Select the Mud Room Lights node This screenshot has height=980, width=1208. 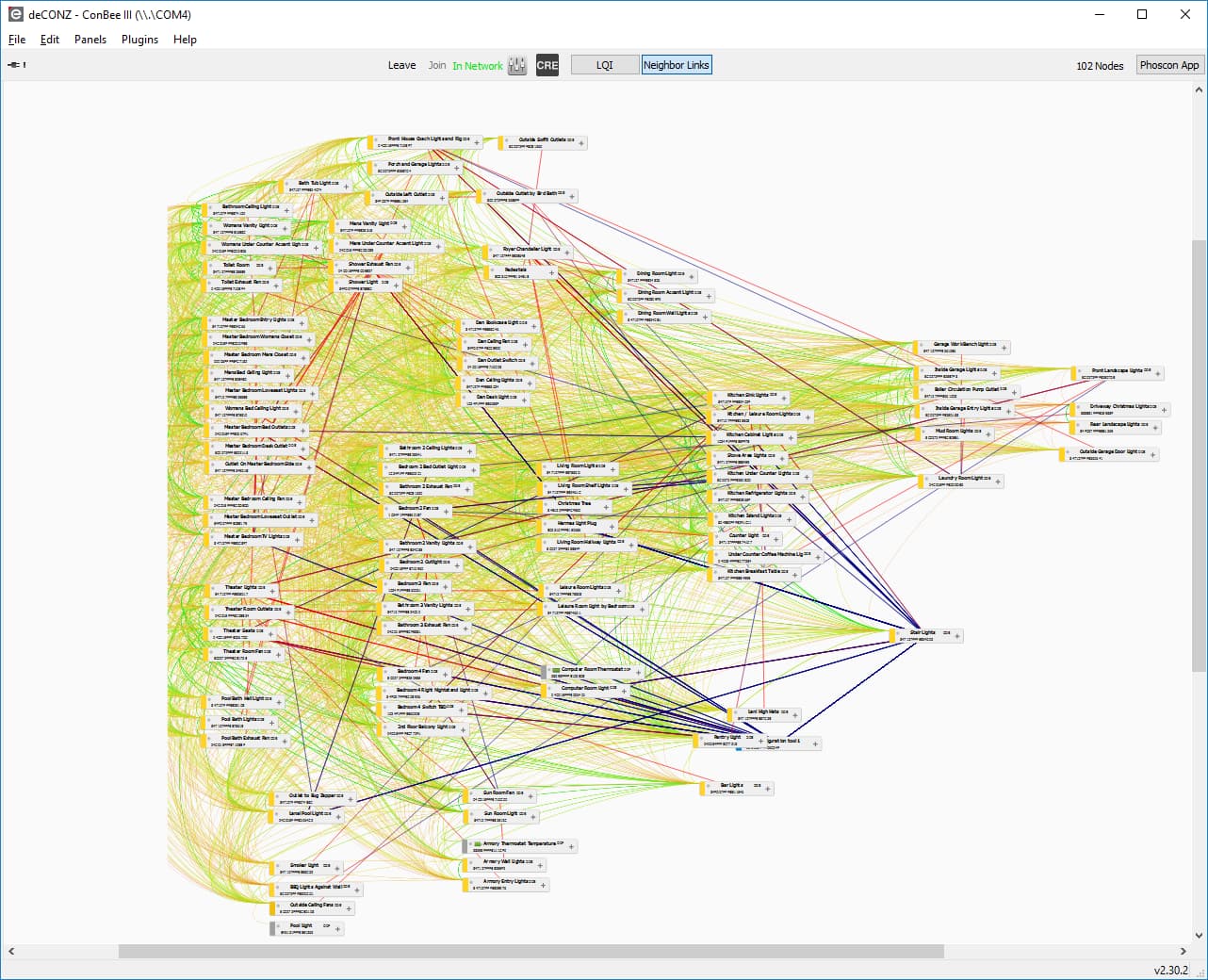tap(953, 434)
